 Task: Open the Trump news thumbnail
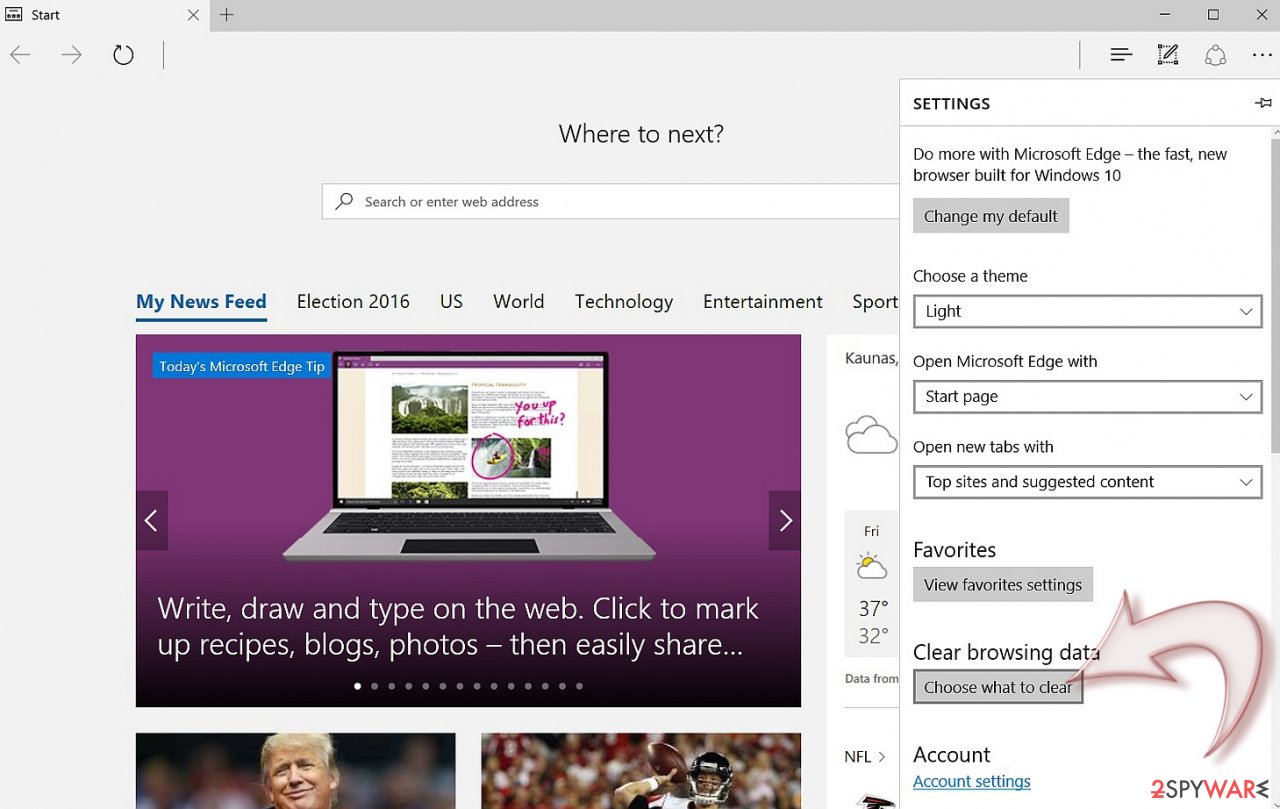pos(296,771)
